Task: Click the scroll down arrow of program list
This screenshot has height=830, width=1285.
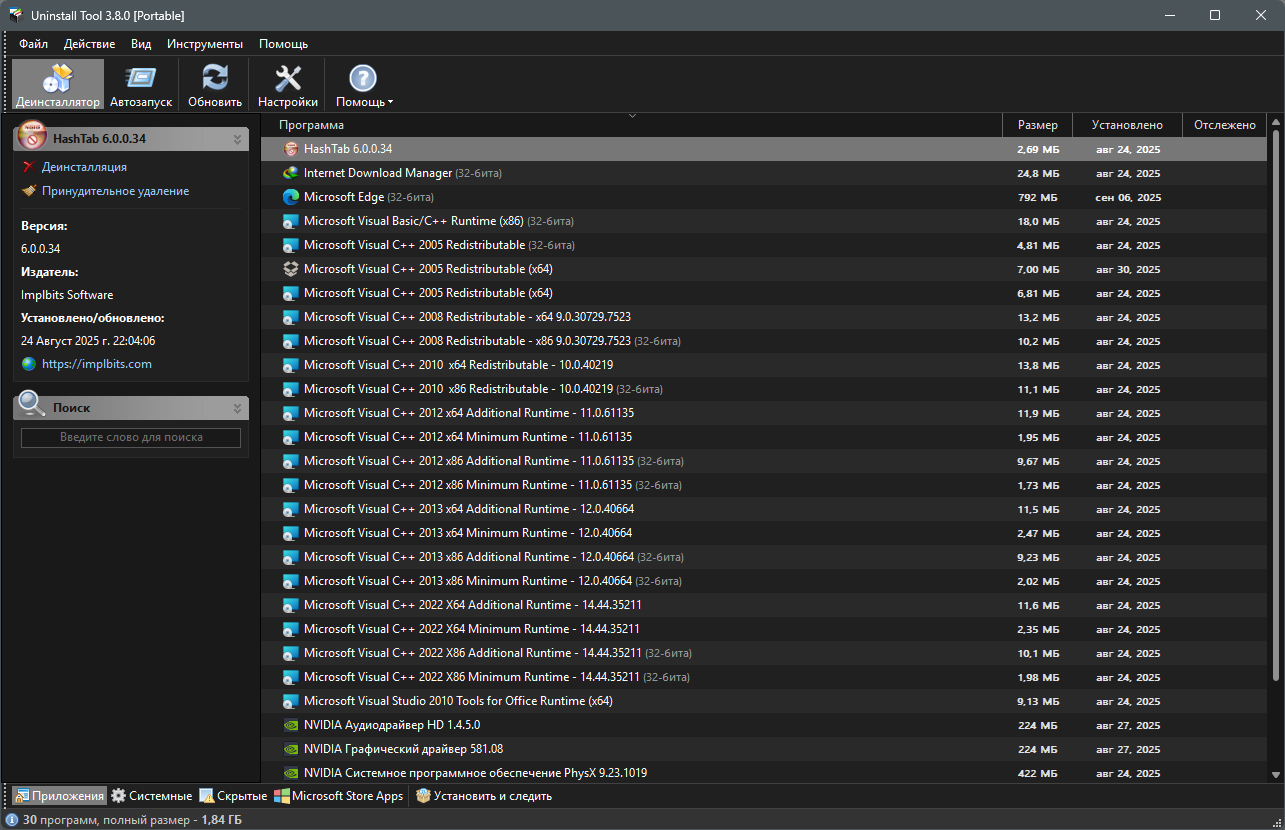Action: tap(1275, 774)
